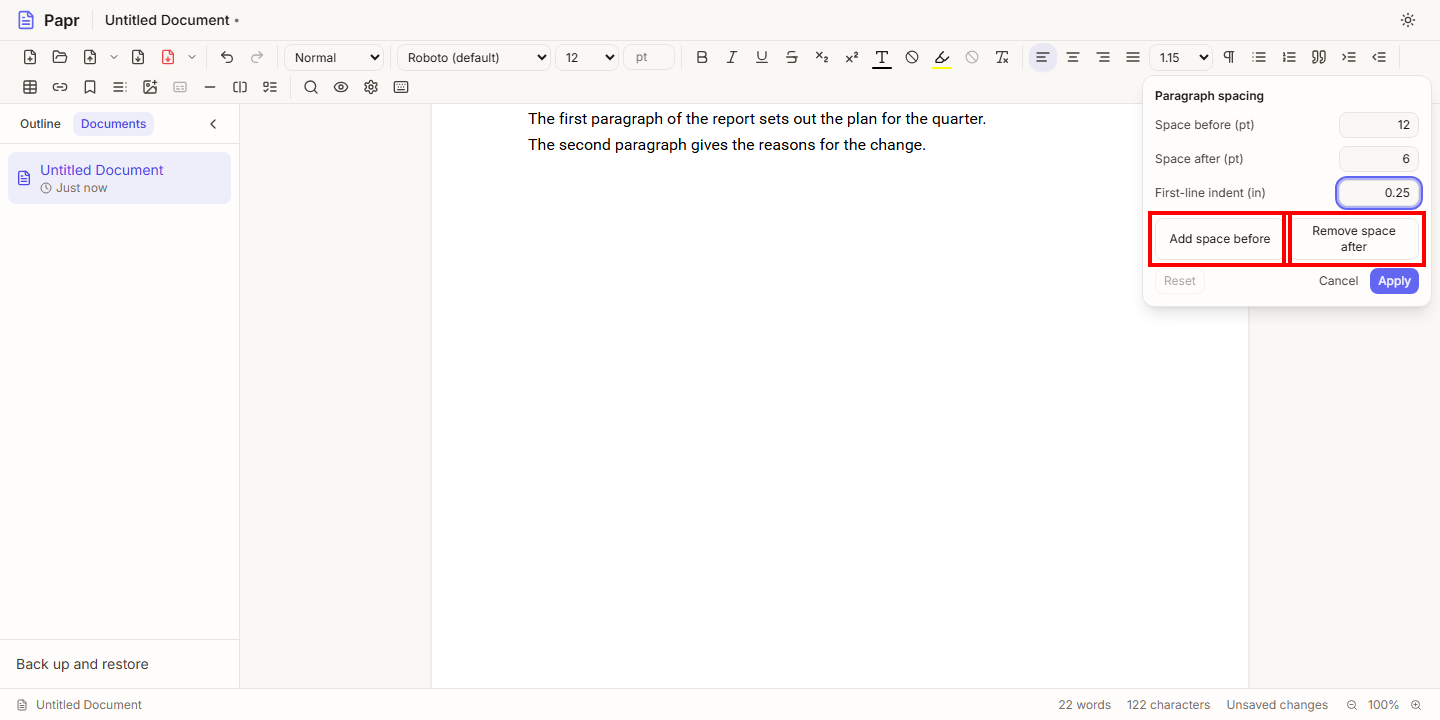This screenshot has height=720, width=1440.
Task: Pick the text color swatch
Action: 882,57
